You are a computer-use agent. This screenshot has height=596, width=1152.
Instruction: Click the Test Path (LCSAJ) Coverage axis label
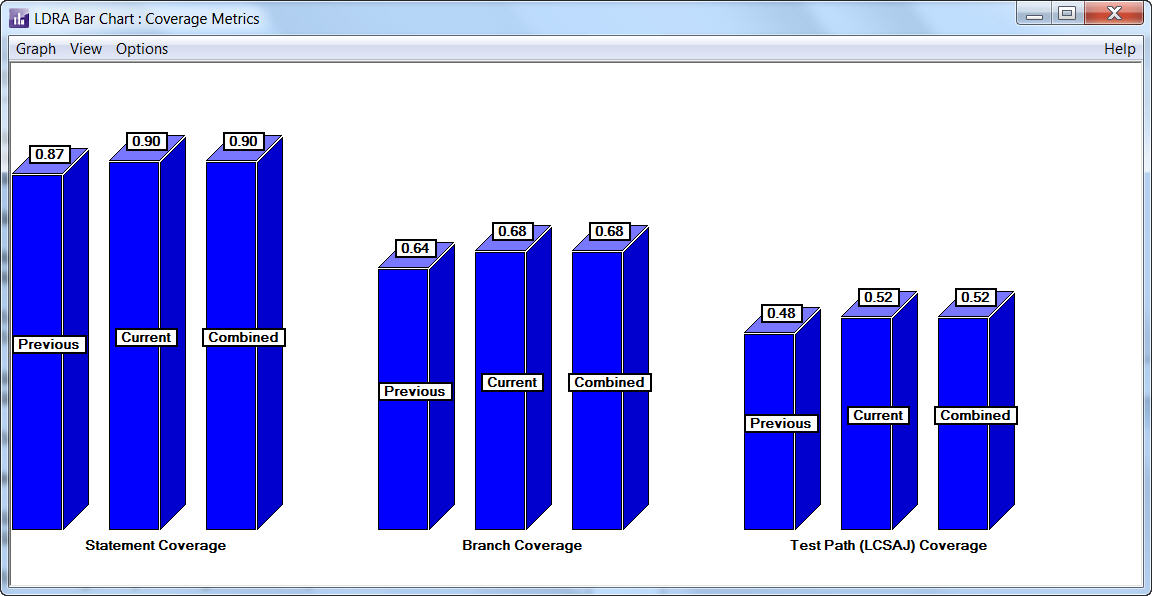[888, 546]
